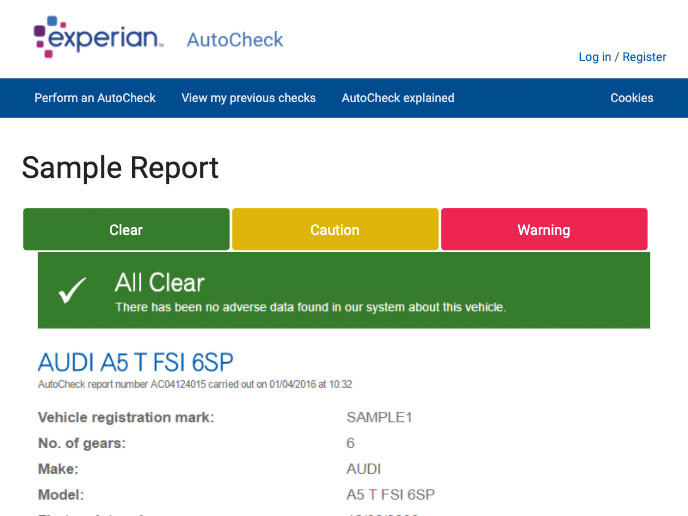Click the Vehicle registration mark label
688x516 pixels.
(x=126, y=417)
